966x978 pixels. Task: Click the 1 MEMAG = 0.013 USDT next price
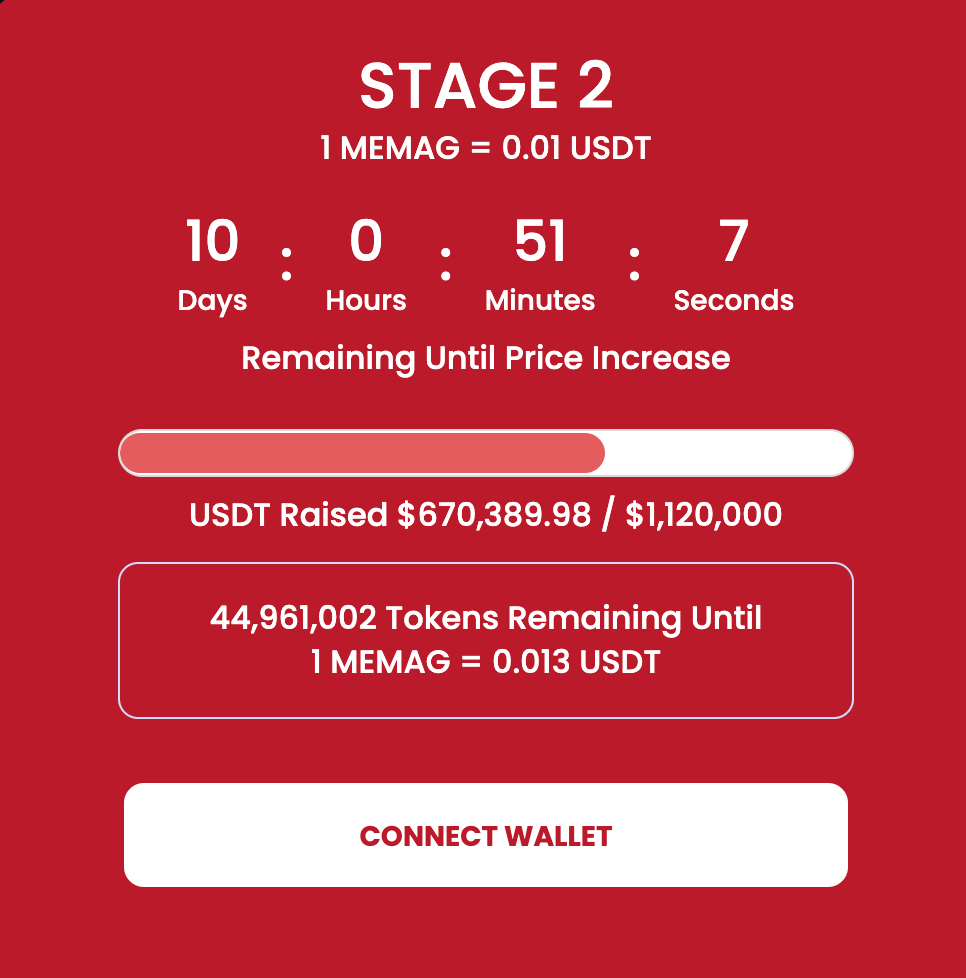pos(485,662)
